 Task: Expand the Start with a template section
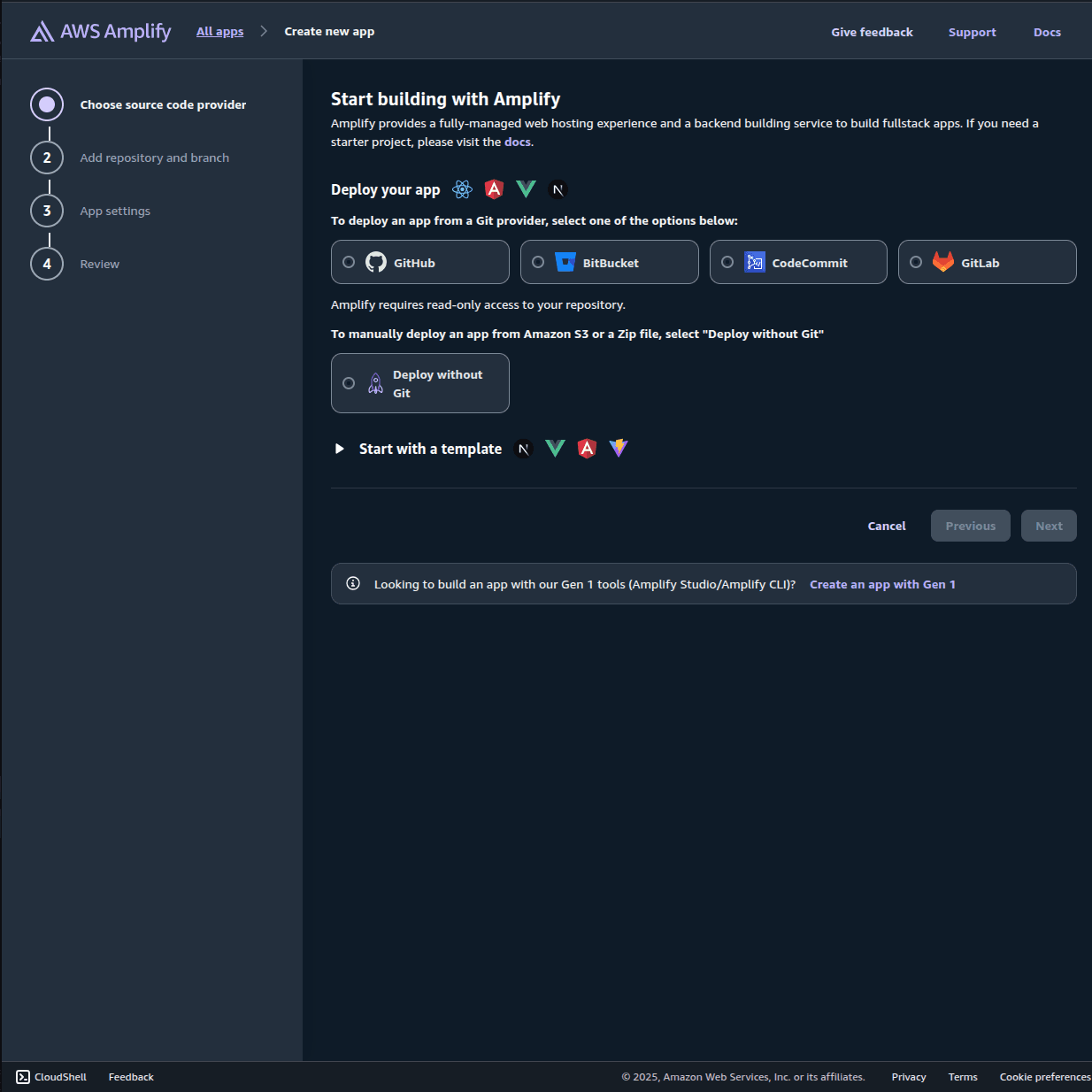[340, 449]
